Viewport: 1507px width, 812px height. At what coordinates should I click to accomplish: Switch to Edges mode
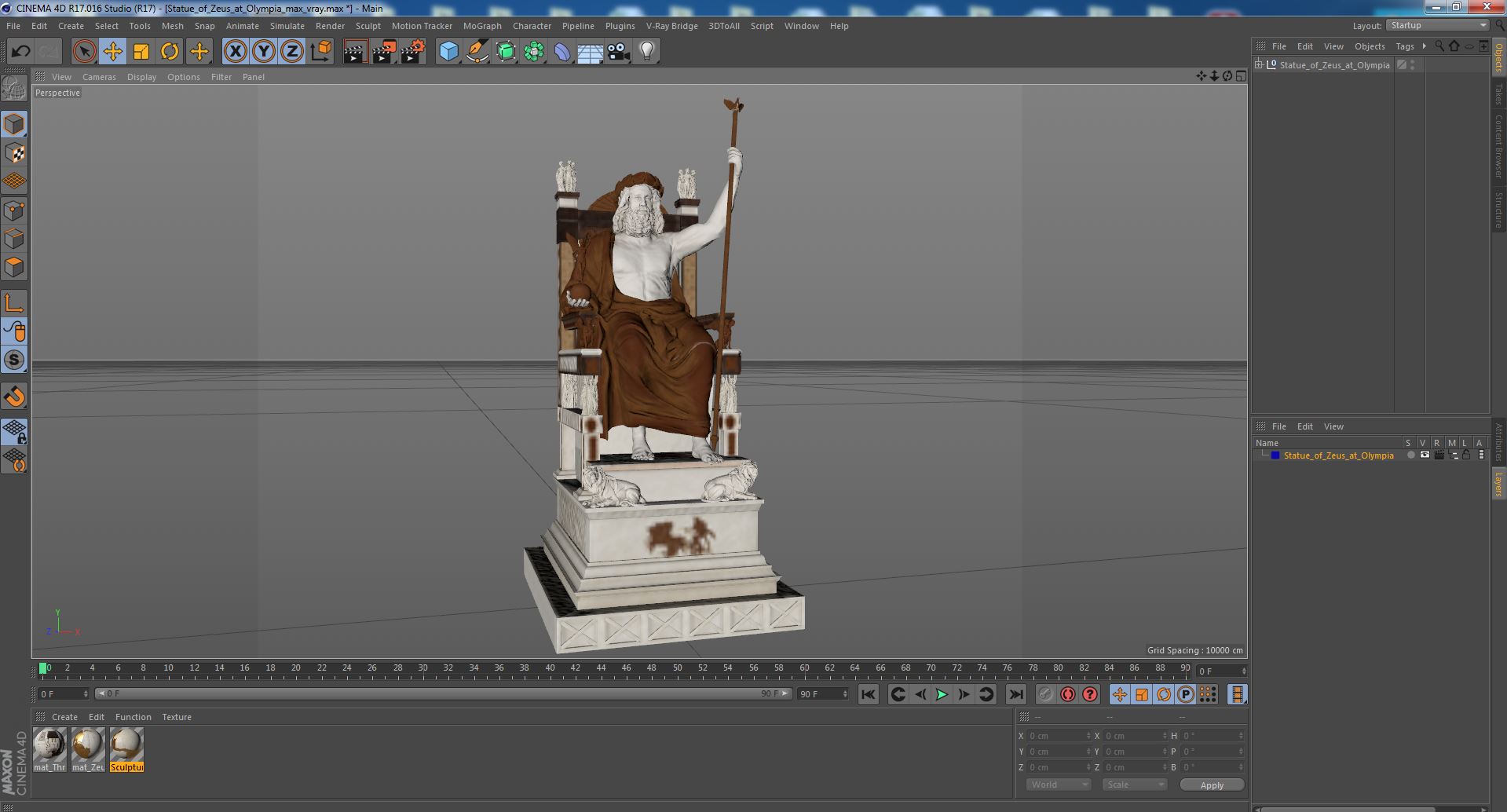pos(14,239)
